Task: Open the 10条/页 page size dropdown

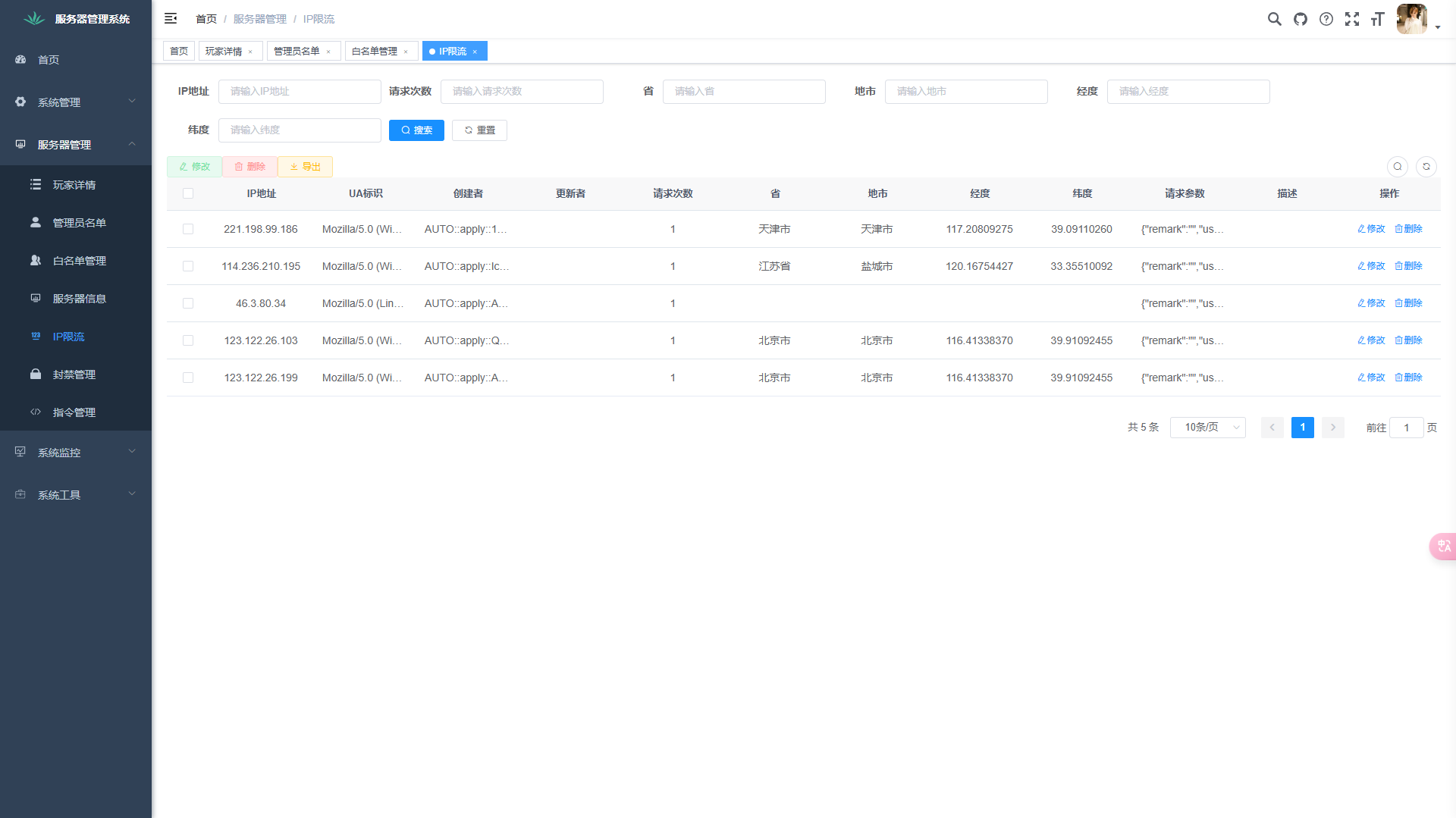Action: click(x=1208, y=428)
